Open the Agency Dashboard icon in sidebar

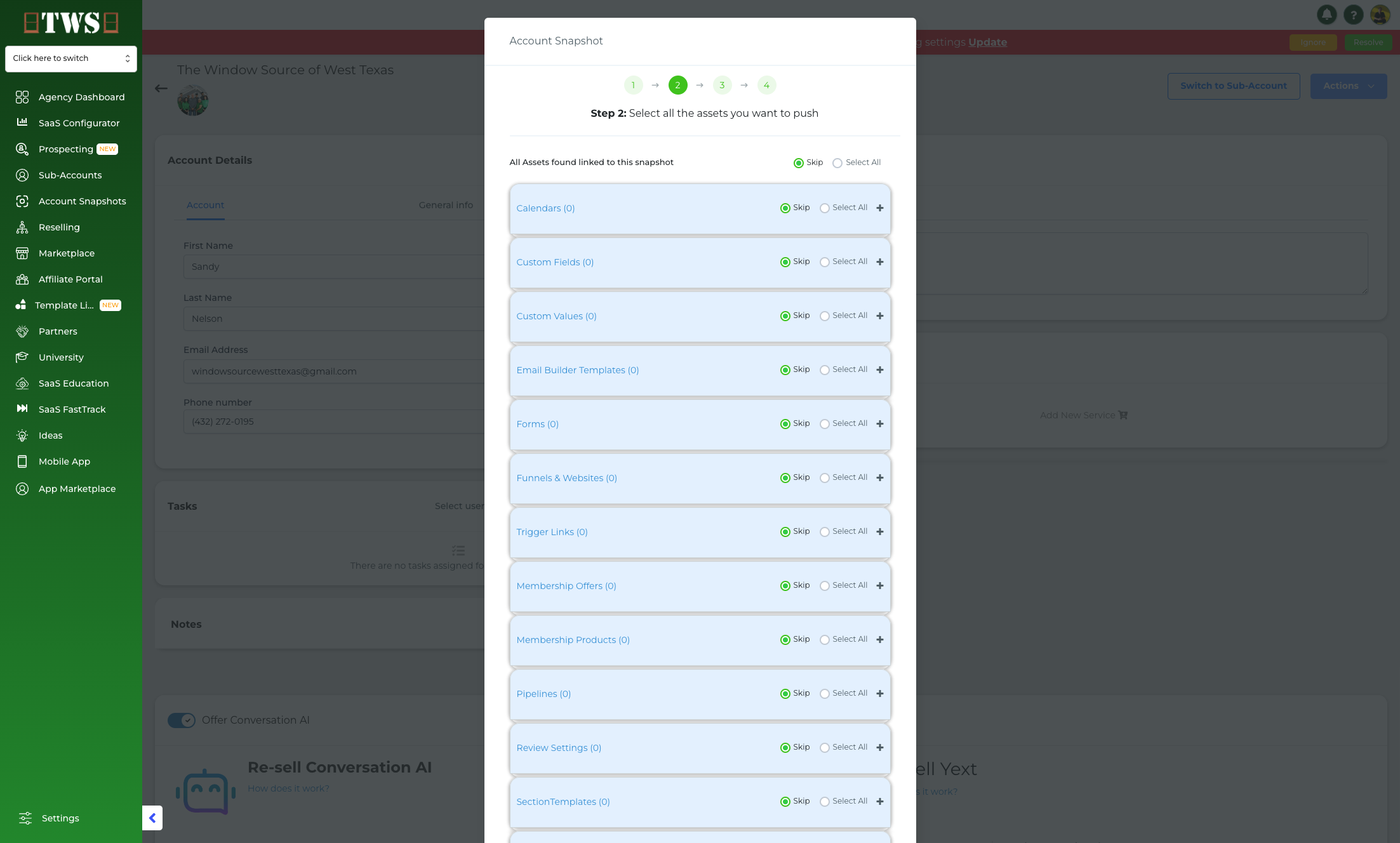pyautogui.click(x=22, y=97)
